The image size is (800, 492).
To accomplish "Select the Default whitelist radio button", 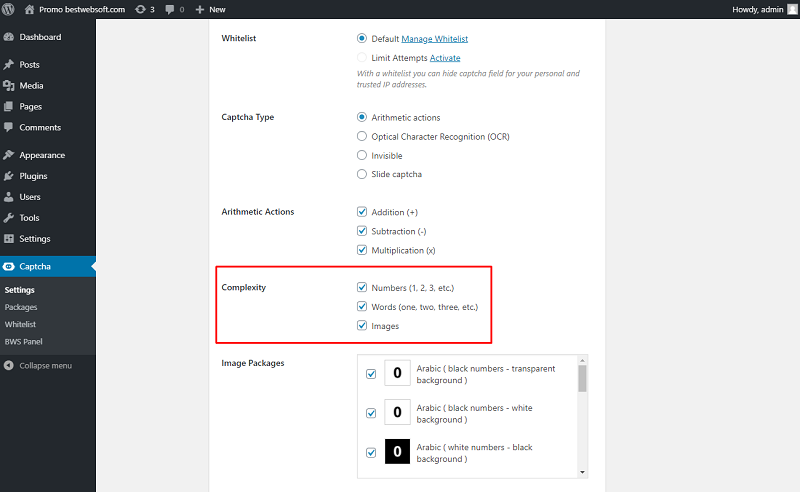I will (x=362, y=38).
